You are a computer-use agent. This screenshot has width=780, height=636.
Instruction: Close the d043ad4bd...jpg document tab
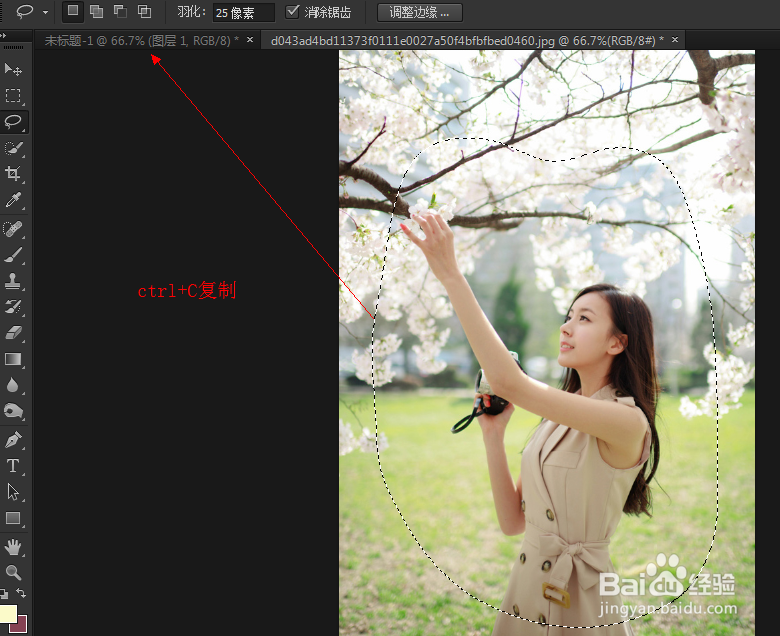(x=675, y=39)
